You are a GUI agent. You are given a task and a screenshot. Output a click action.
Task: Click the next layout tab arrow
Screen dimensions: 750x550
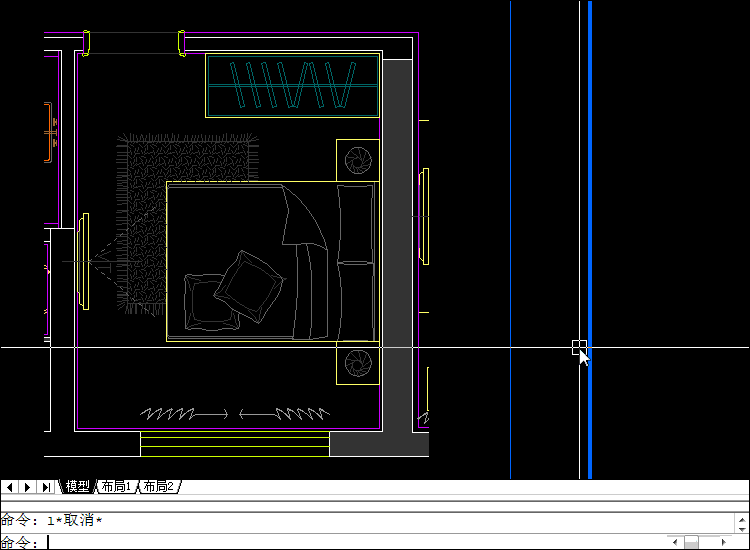coord(28,487)
